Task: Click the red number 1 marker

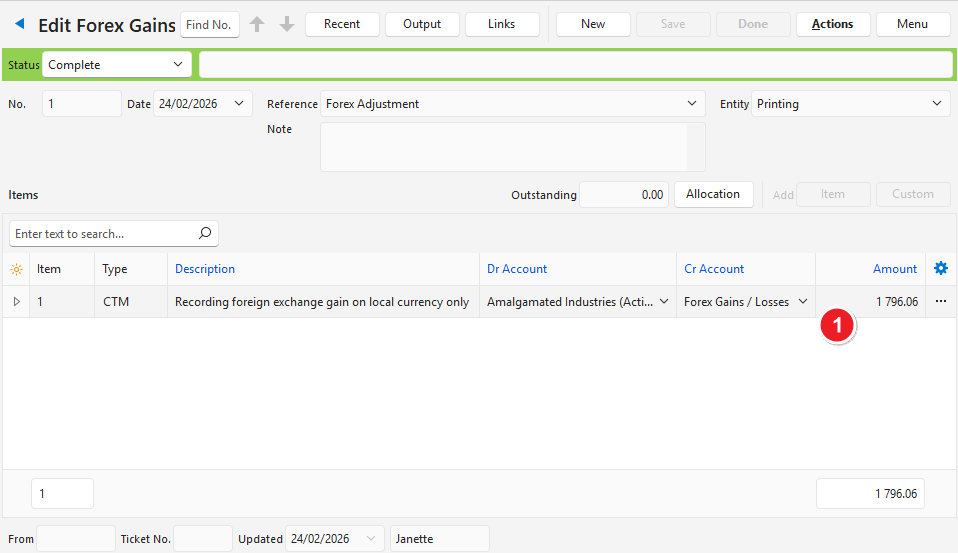Action: pyautogui.click(x=837, y=326)
